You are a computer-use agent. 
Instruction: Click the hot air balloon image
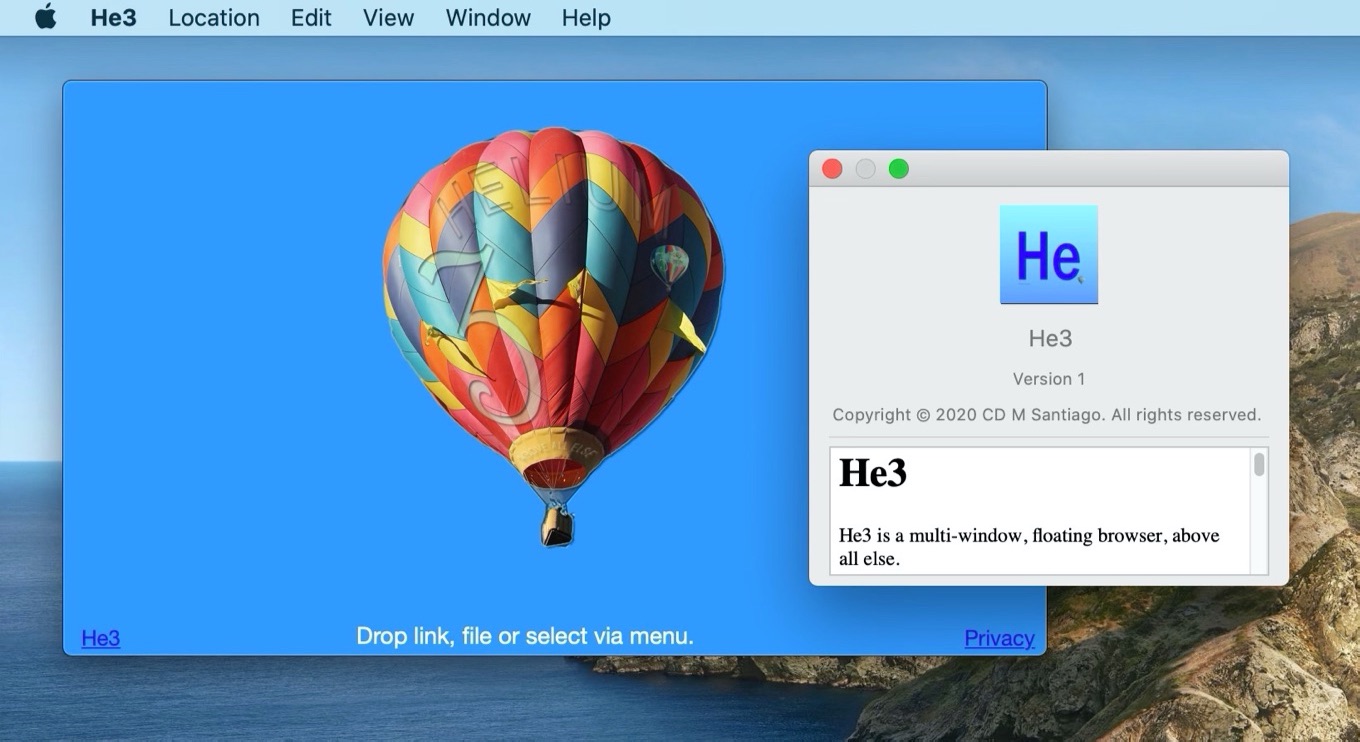(x=553, y=335)
